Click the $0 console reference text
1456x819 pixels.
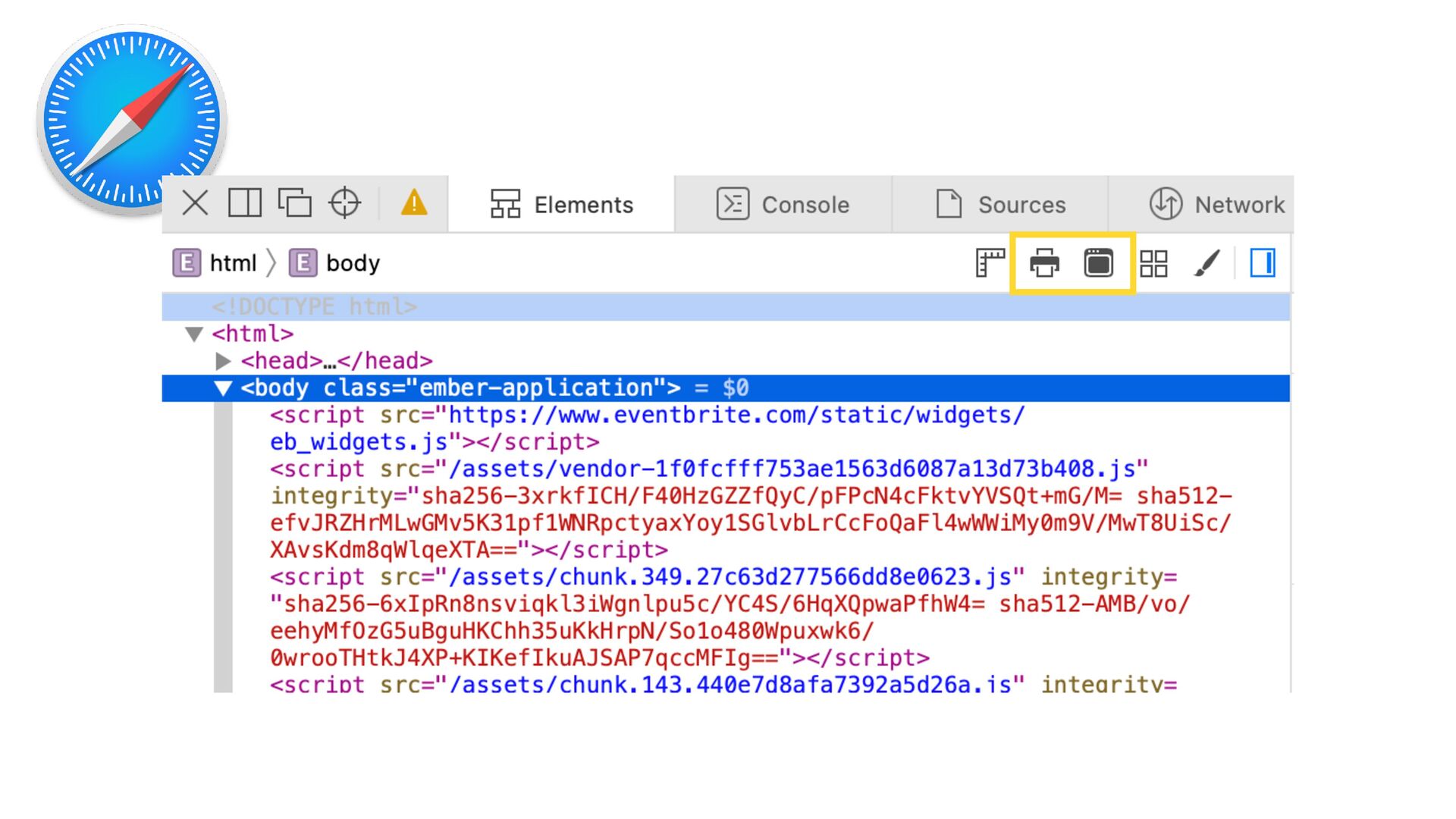(736, 388)
